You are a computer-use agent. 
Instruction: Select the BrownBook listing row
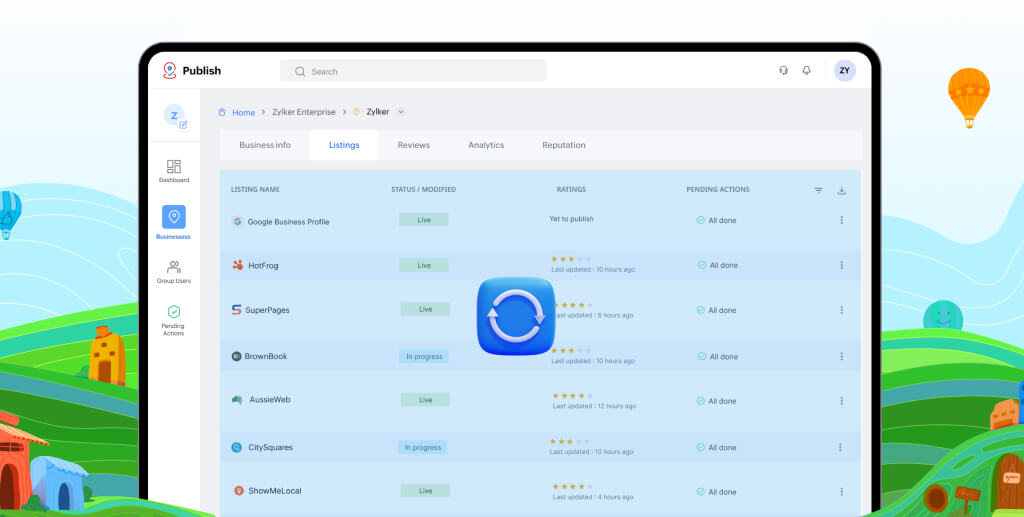265,356
